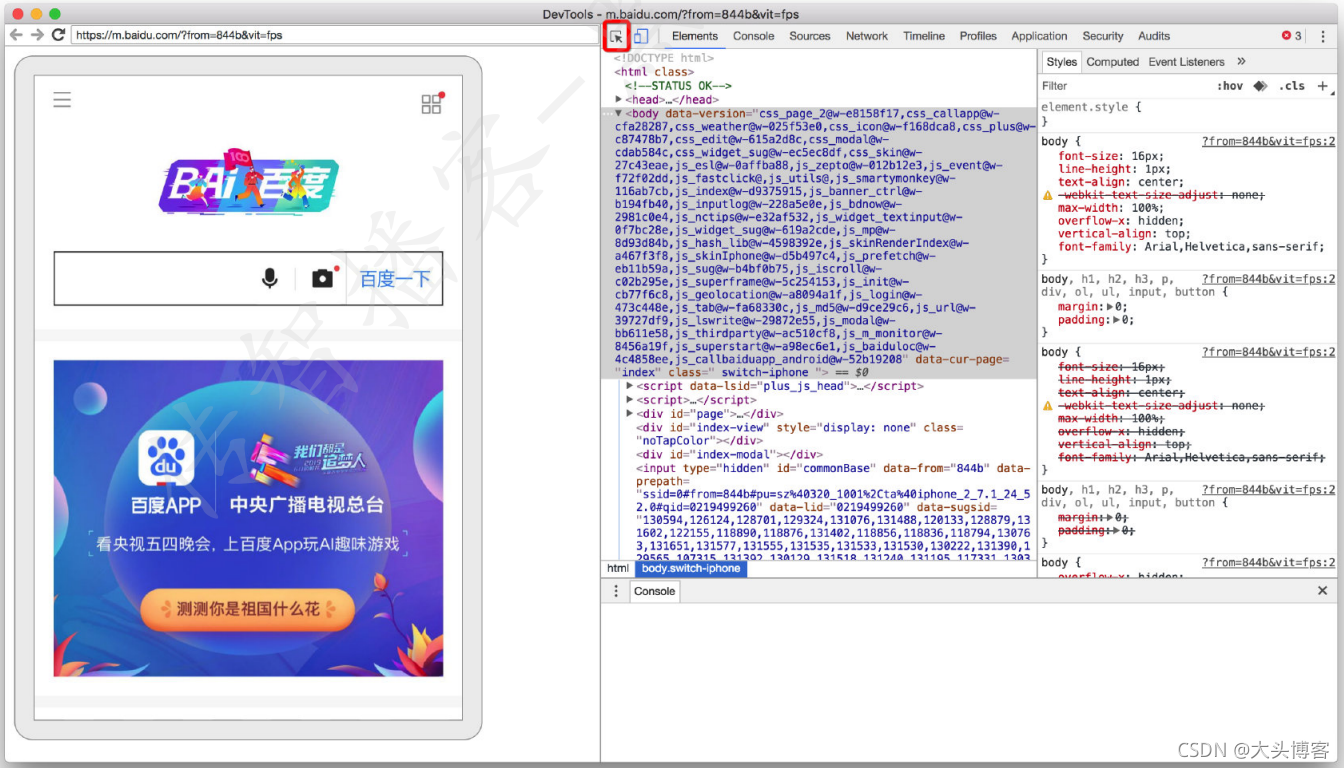
Task: Click the new style rule plus icon
Action: coord(1322,86)
